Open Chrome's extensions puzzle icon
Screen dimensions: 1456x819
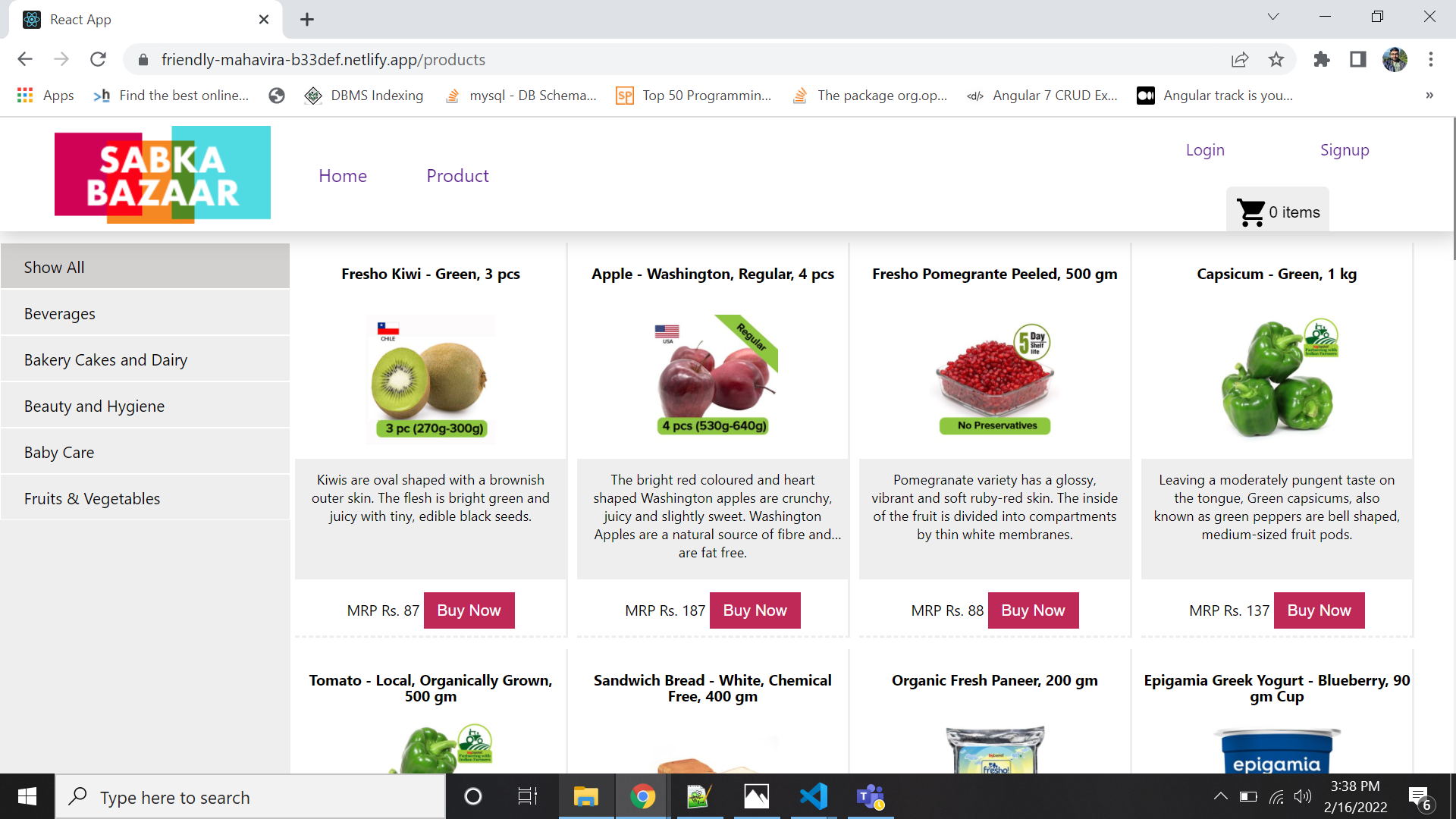1322,59
